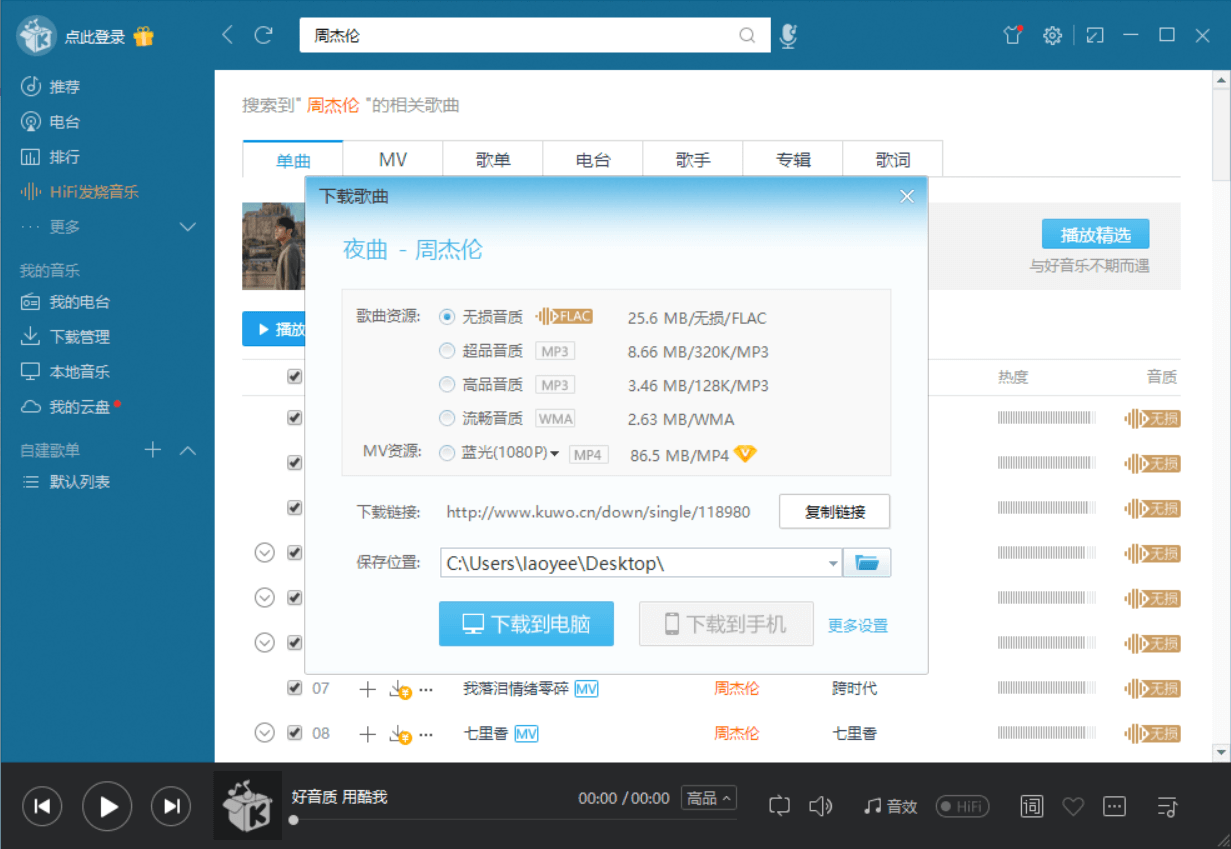This screenshot has width=1231, height=849.
Task: Toggle the lyrics 词 icon in player bar
Action: pyautogui.click(x=1031, y=806)
